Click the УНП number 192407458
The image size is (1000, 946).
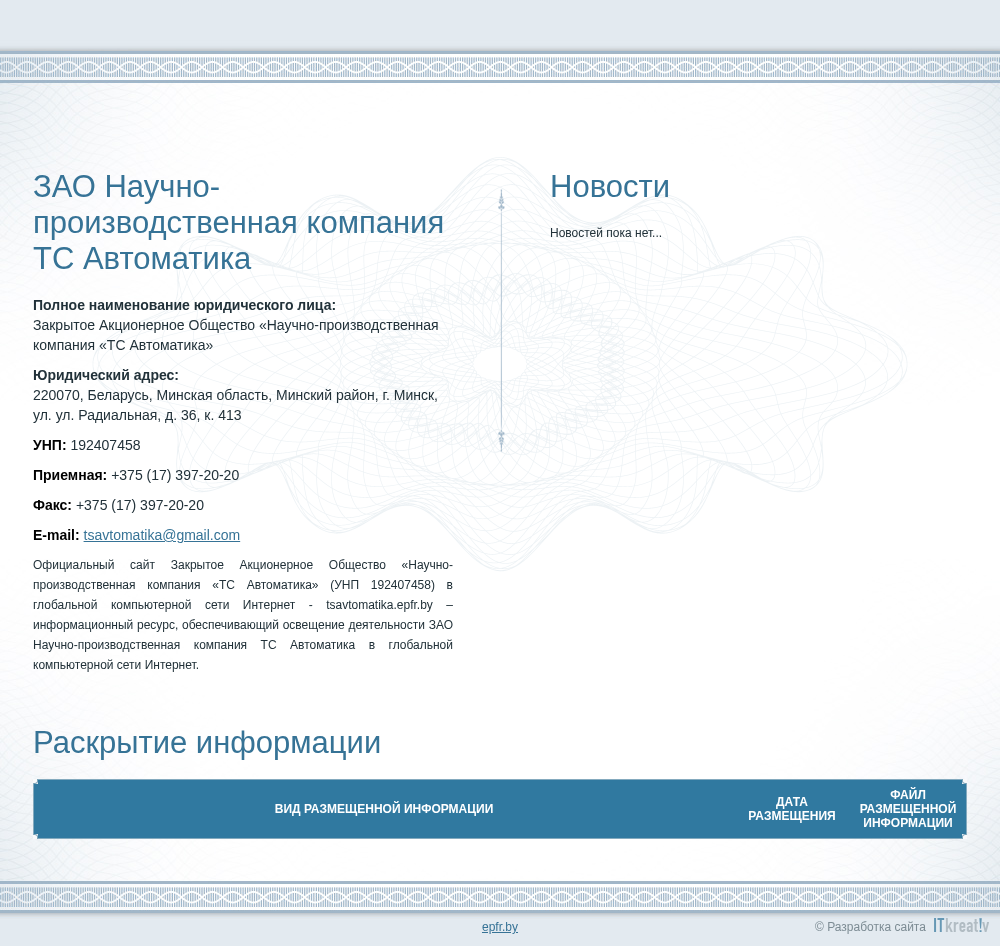pos(105,445)
